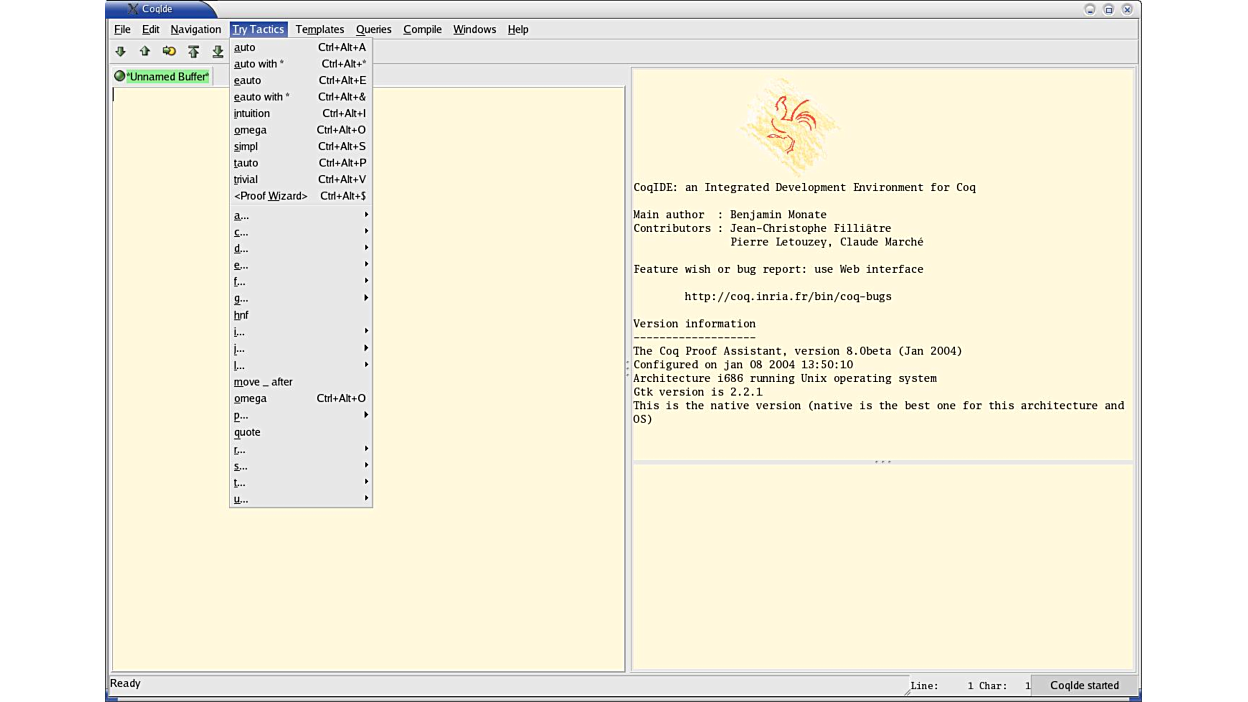This screenshot has width=1248, height=702.
Task: Click the Forward one command down-arrow icon
Action: pos(121,51)
